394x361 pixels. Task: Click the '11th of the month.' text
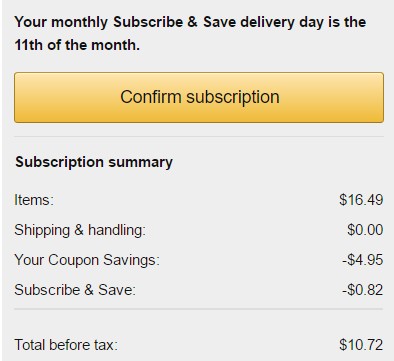77,45
